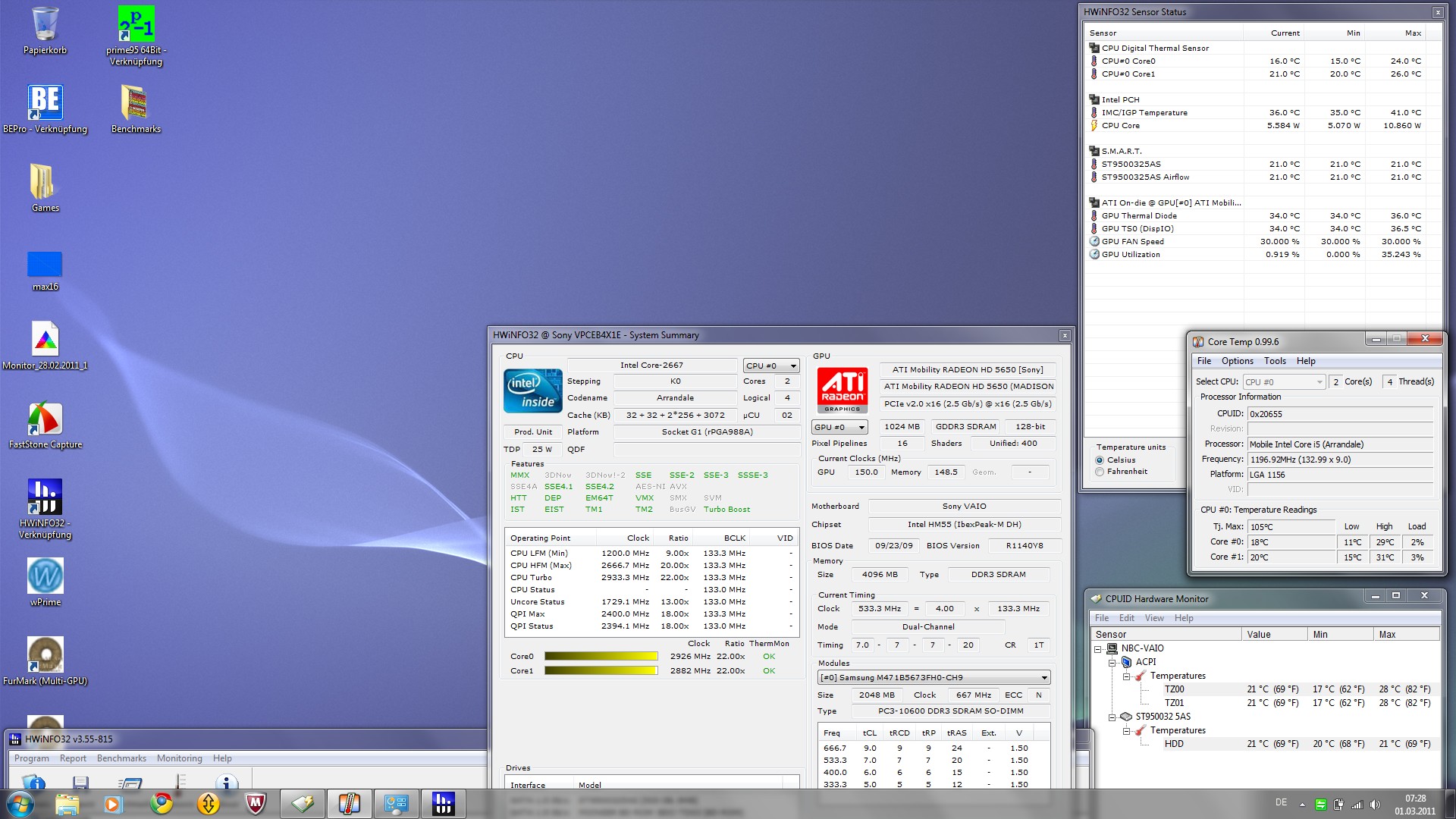
Task: Open Google Chrome from the taskbar
Action: coord(161,804)
